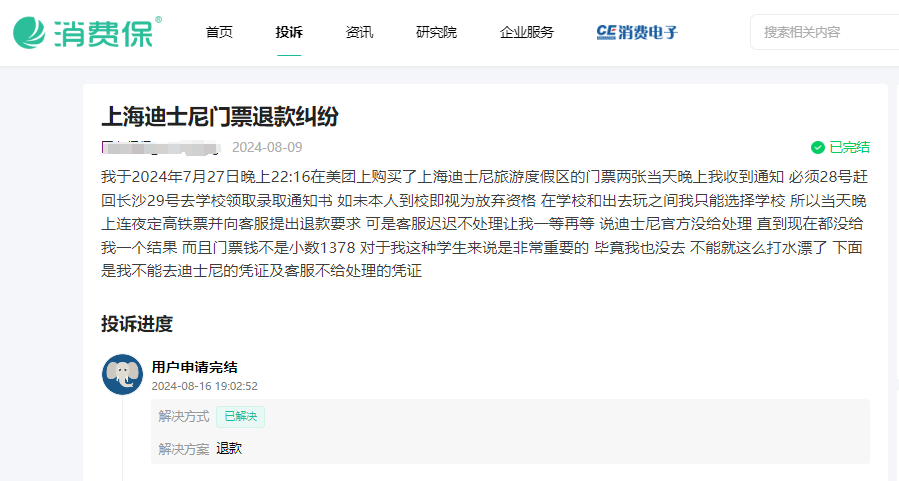Go to 资讯 section

tap(359, 32)
